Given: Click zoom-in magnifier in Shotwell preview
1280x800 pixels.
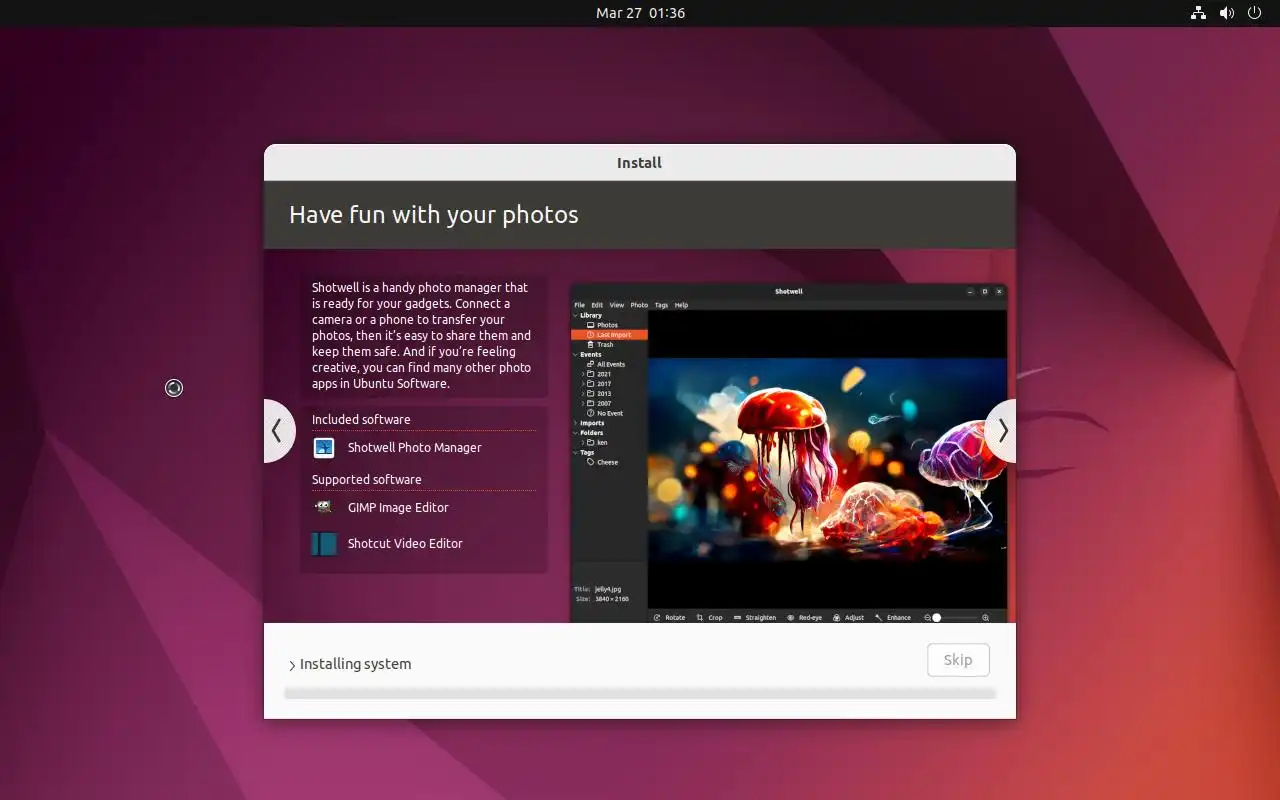Looking at the screenshot, I should point(986,618).
